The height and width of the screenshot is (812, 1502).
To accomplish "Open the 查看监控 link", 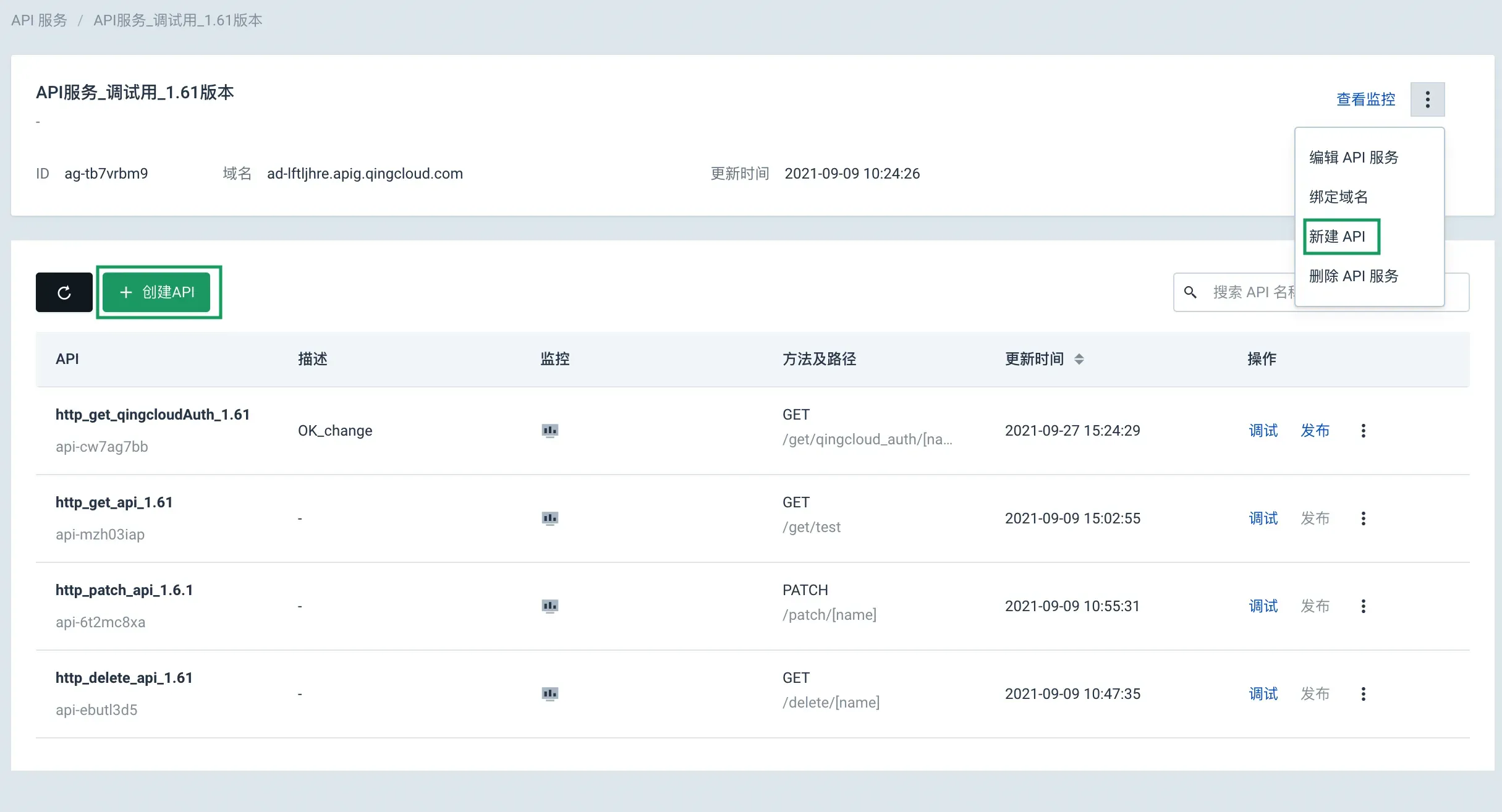I will [1365, 99].
